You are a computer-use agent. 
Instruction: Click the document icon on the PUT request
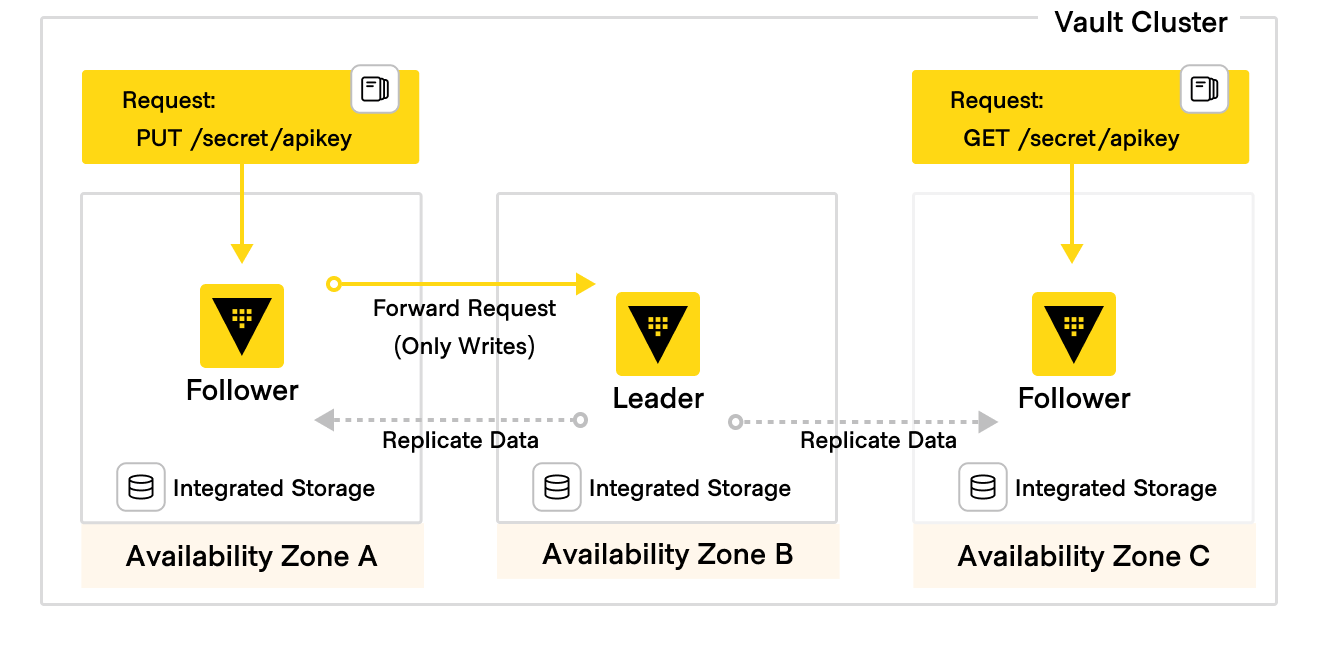[x=375, y=90]
